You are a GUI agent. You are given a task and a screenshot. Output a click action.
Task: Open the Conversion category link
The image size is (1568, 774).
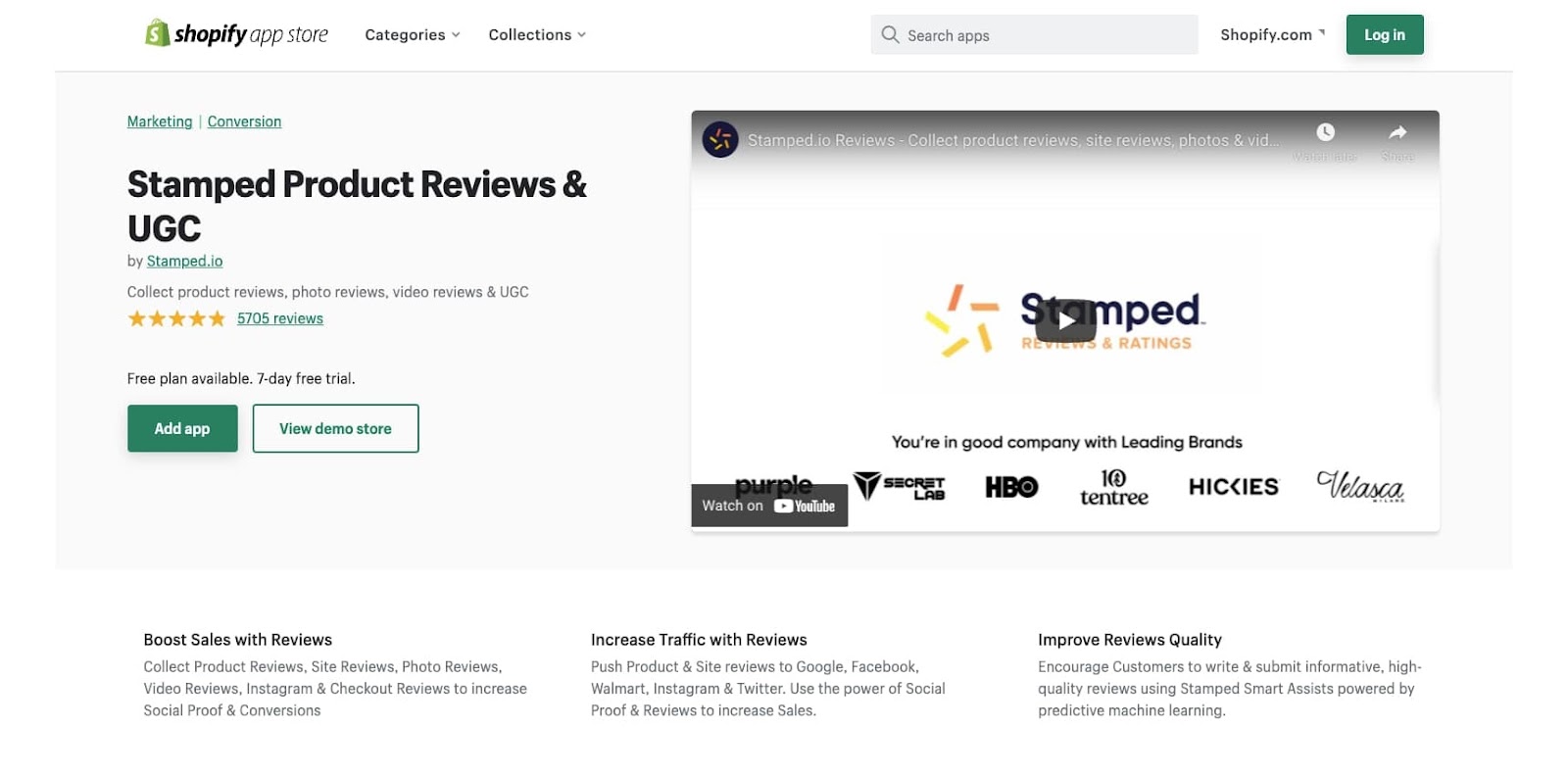coord(244,121)
